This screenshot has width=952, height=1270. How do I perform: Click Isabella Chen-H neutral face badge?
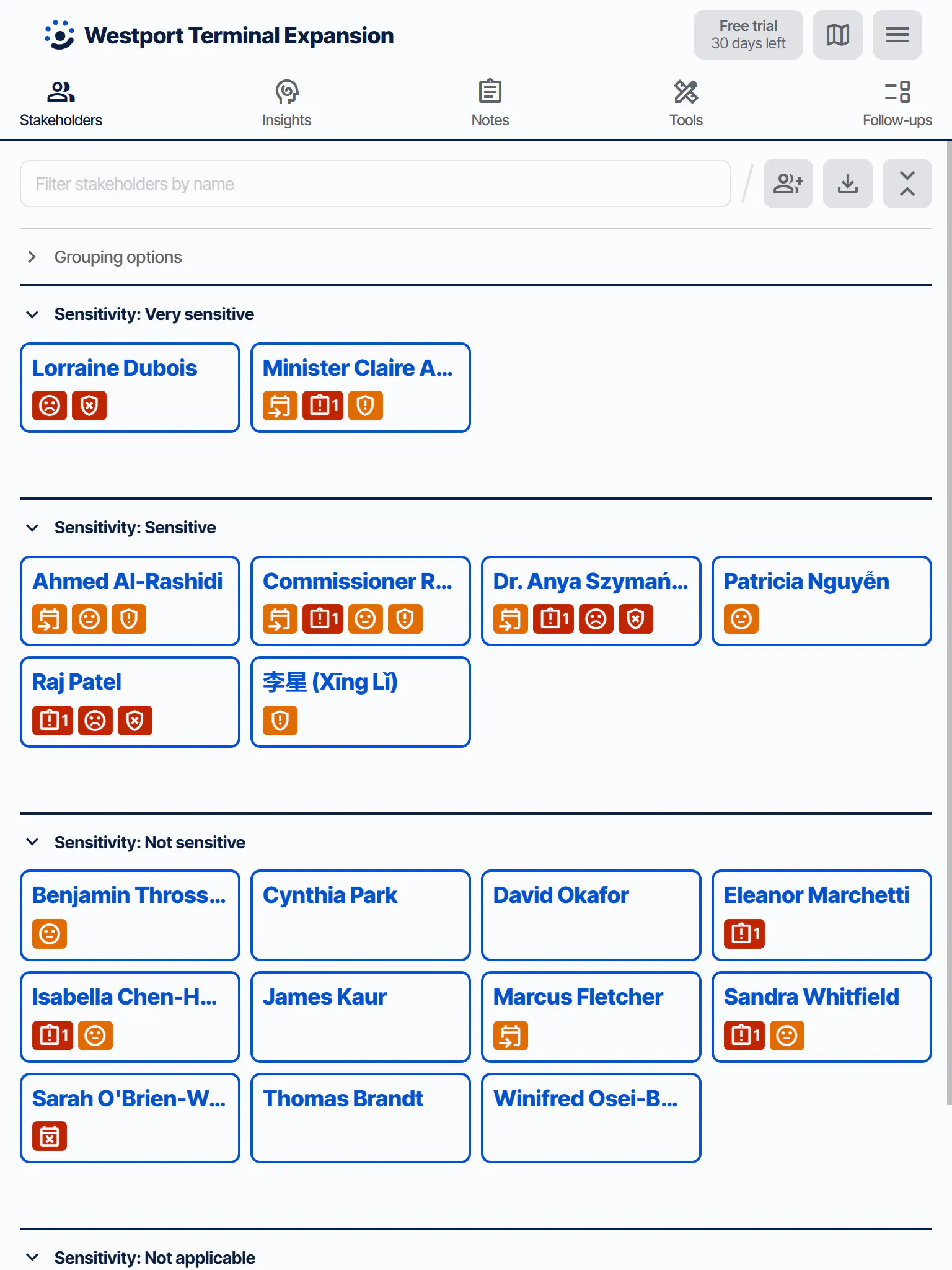click(x=95, y=1036)
